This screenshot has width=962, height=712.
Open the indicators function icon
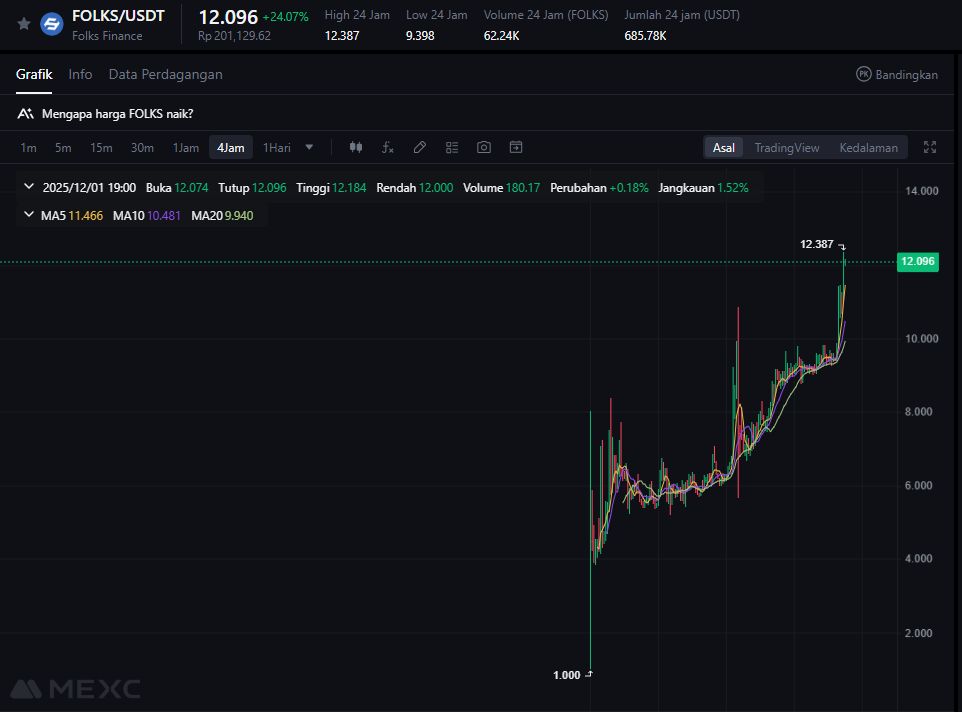388,147
